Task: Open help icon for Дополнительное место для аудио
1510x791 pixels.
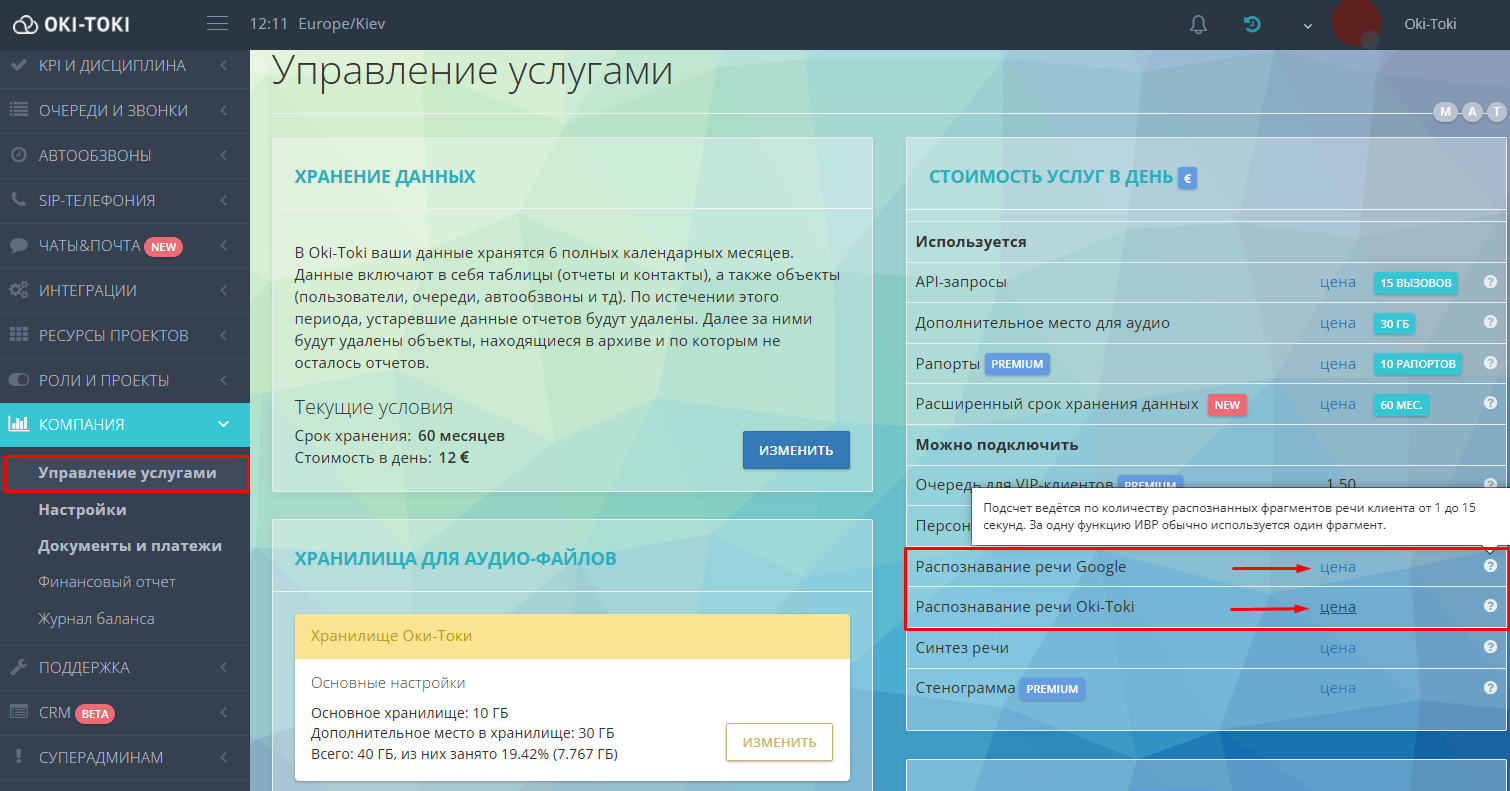Action: coord(1490,322)
